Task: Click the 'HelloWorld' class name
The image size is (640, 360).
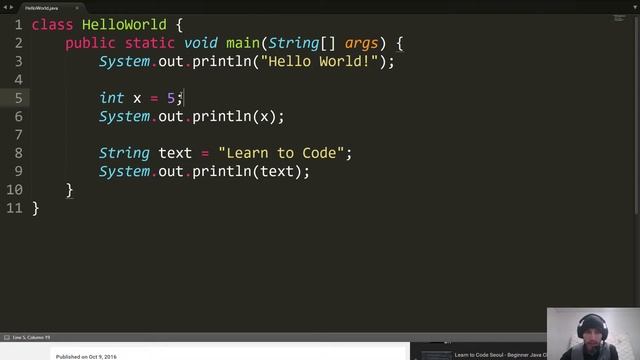Action: point(124,25)
